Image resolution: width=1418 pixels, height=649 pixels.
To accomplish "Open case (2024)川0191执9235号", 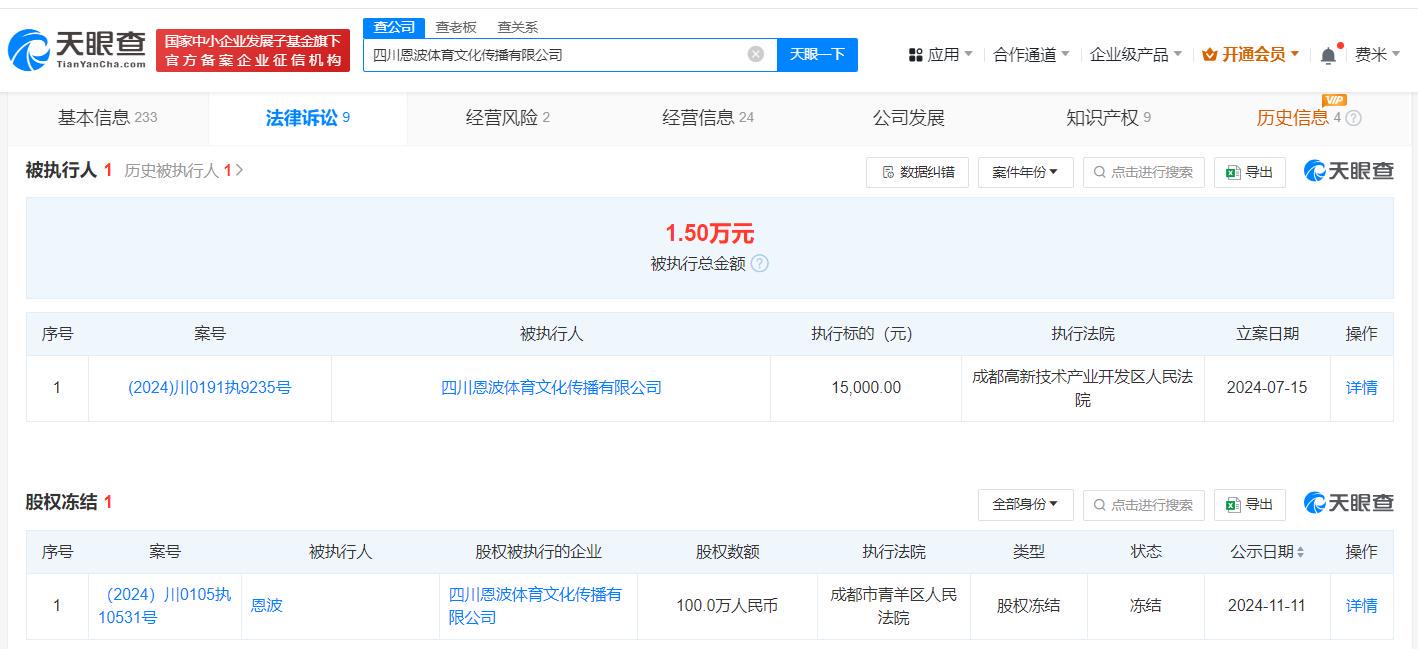I will point(210,388).
